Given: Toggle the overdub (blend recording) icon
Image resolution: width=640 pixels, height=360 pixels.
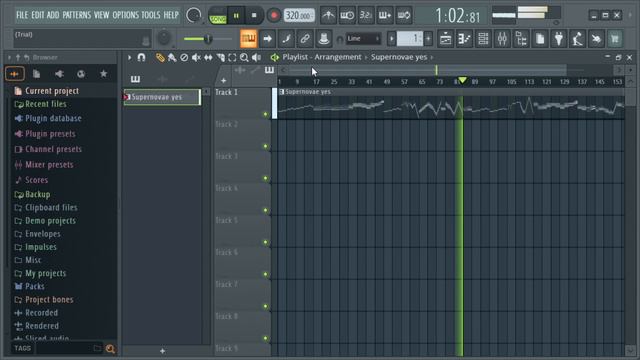Looking at the screenshot, I should pos(384,15).
